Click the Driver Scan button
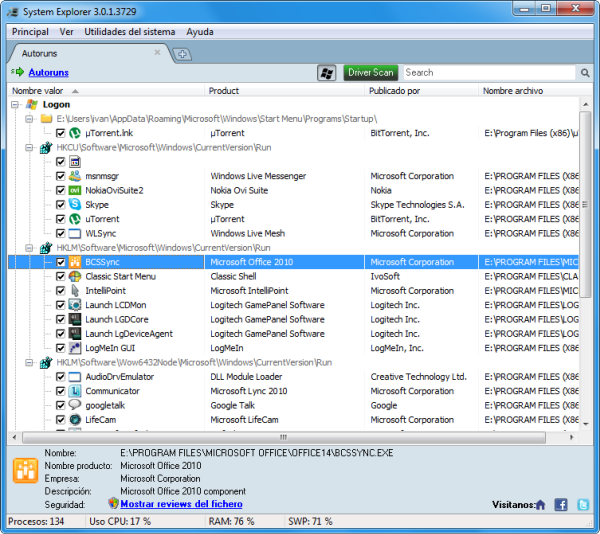The image size is (600, 534). coord(370,73)
